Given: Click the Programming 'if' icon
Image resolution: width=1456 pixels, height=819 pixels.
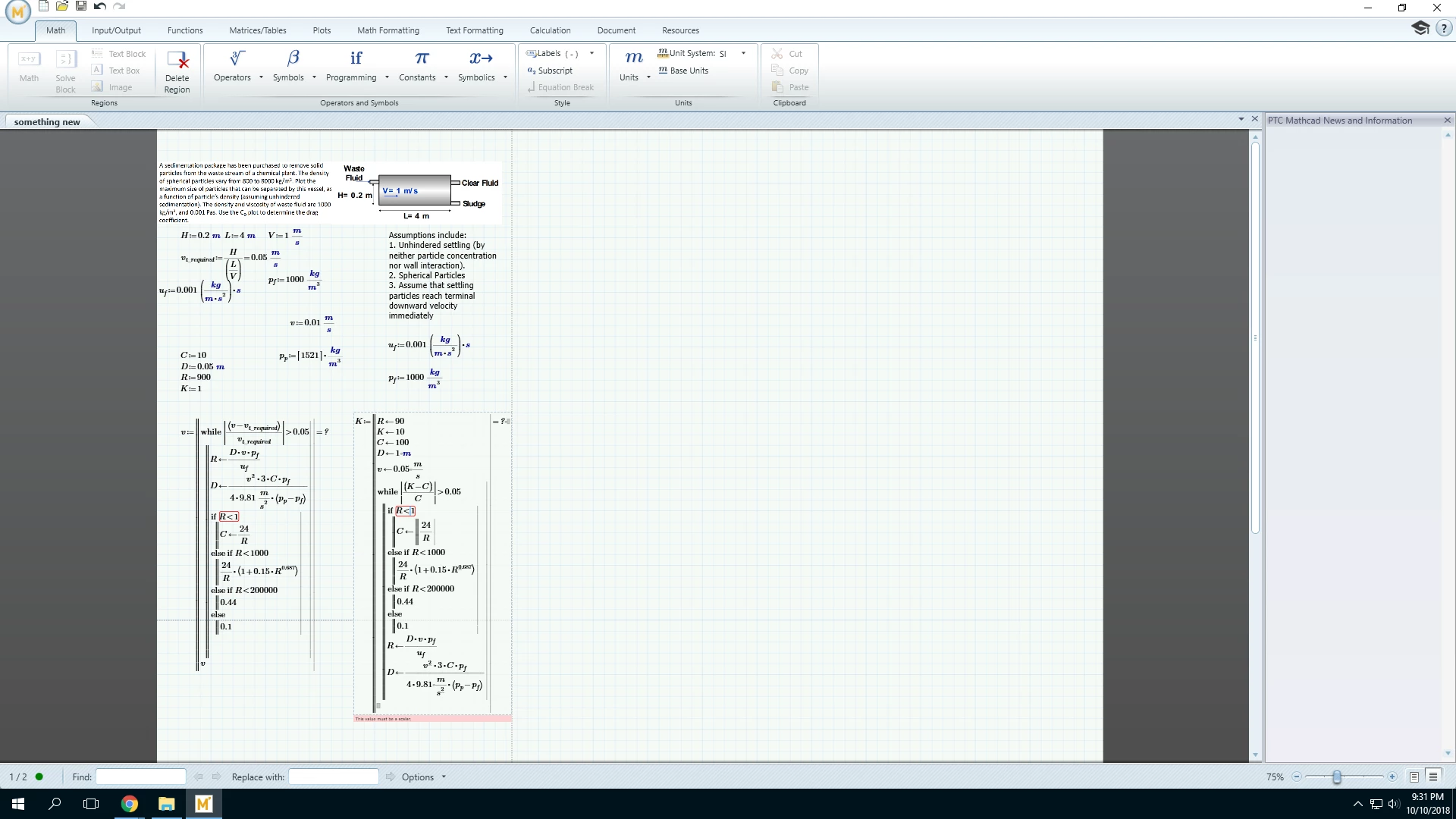Looking at the screenshot, I should [x=356, y=58].
